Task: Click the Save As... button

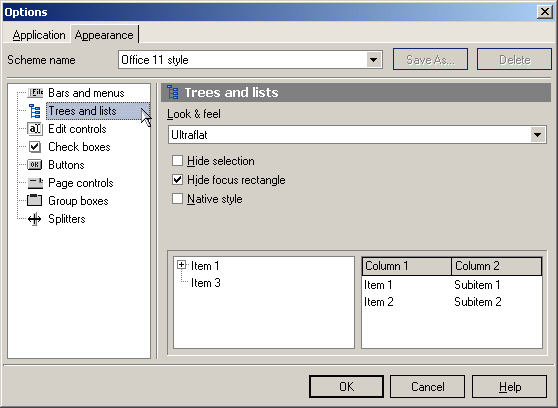Action: coord(430,59)
